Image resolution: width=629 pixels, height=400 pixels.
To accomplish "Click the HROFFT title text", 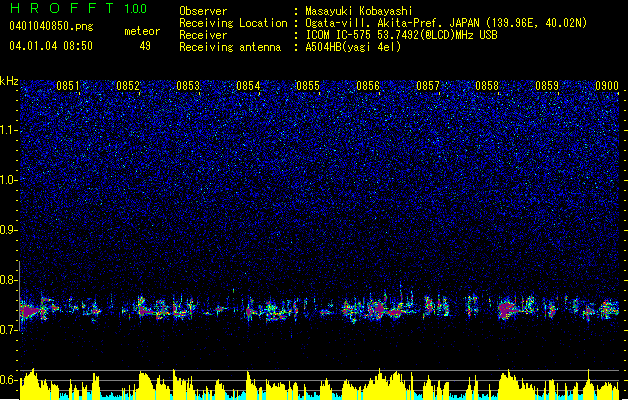I will pos(63,8).
